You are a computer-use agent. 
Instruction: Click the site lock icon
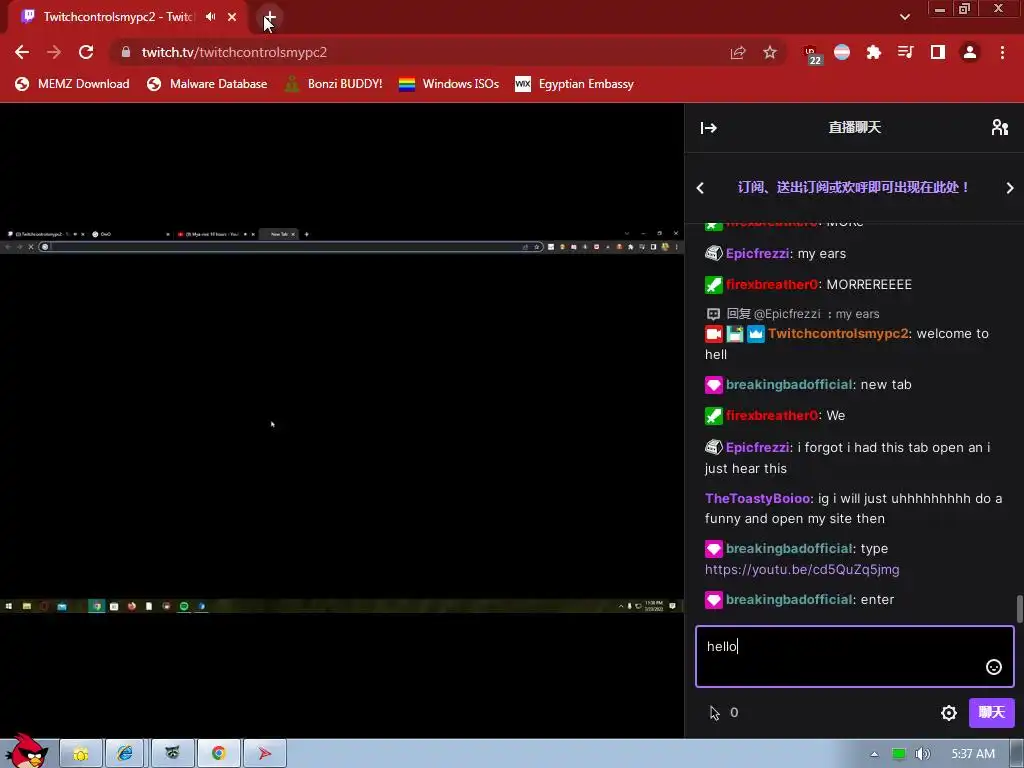(125, 52)
